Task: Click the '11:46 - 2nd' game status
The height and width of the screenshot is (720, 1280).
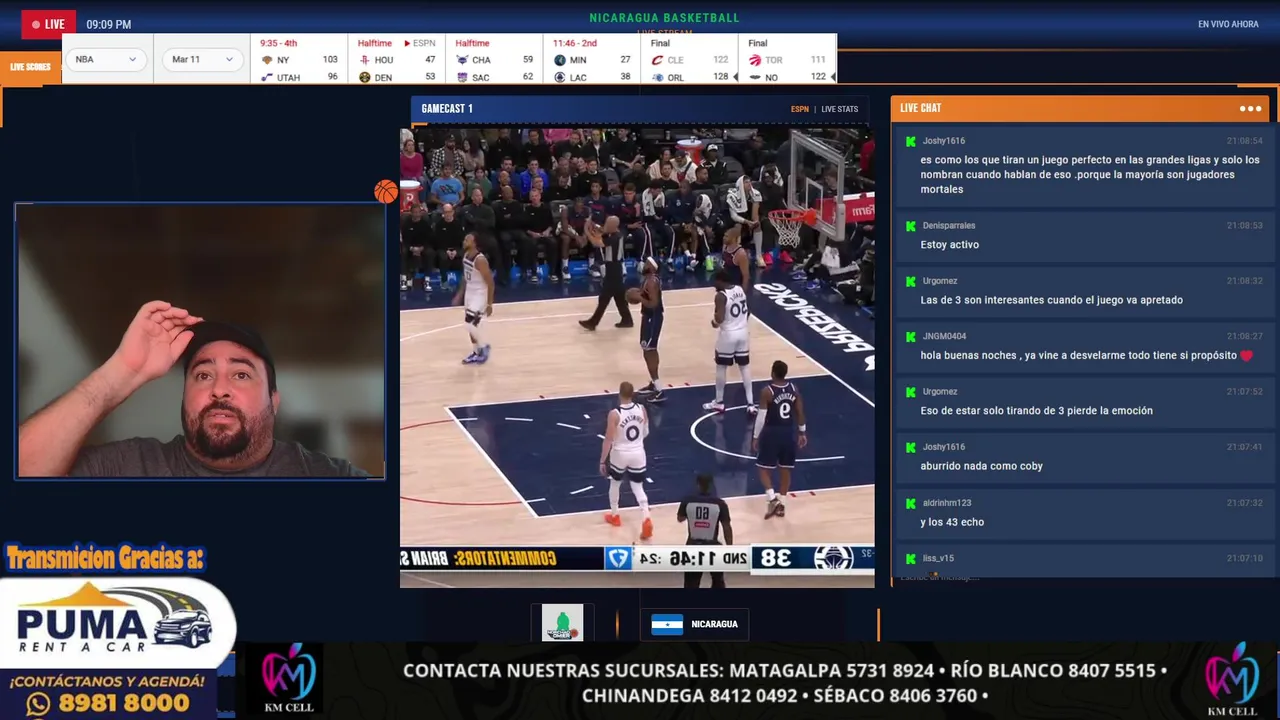Action: pos(575,43)
